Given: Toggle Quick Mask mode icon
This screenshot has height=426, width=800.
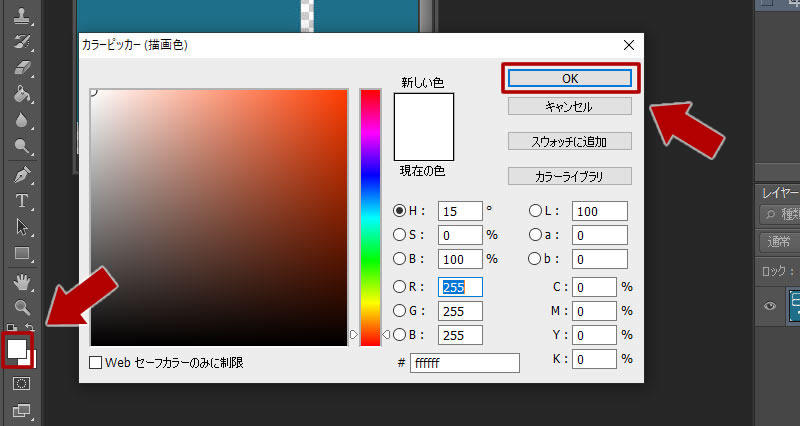Looking at the screenshot, I should [21, 384].
